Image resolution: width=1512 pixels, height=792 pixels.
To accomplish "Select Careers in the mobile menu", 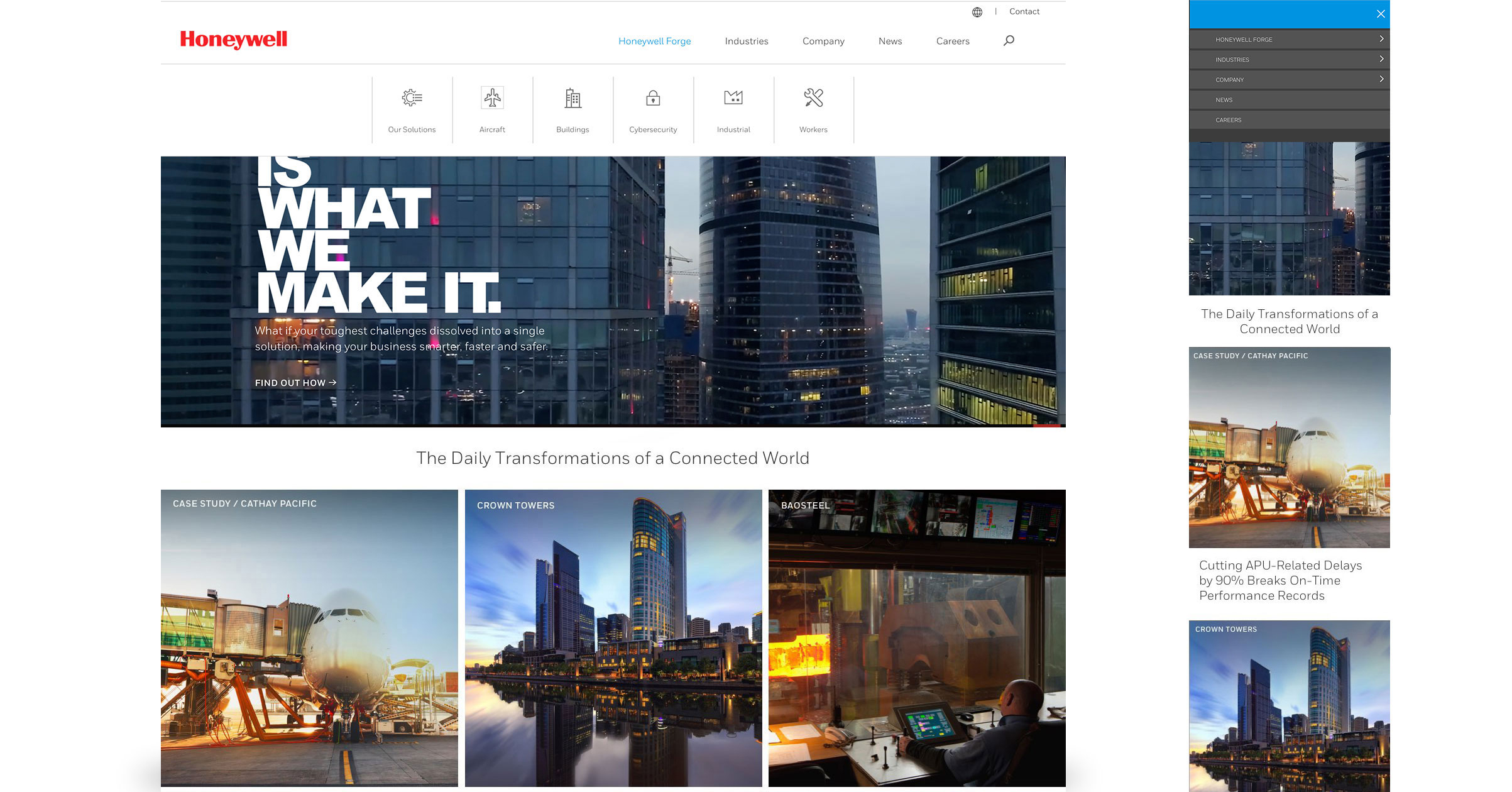I will (x=1228, y=120).
